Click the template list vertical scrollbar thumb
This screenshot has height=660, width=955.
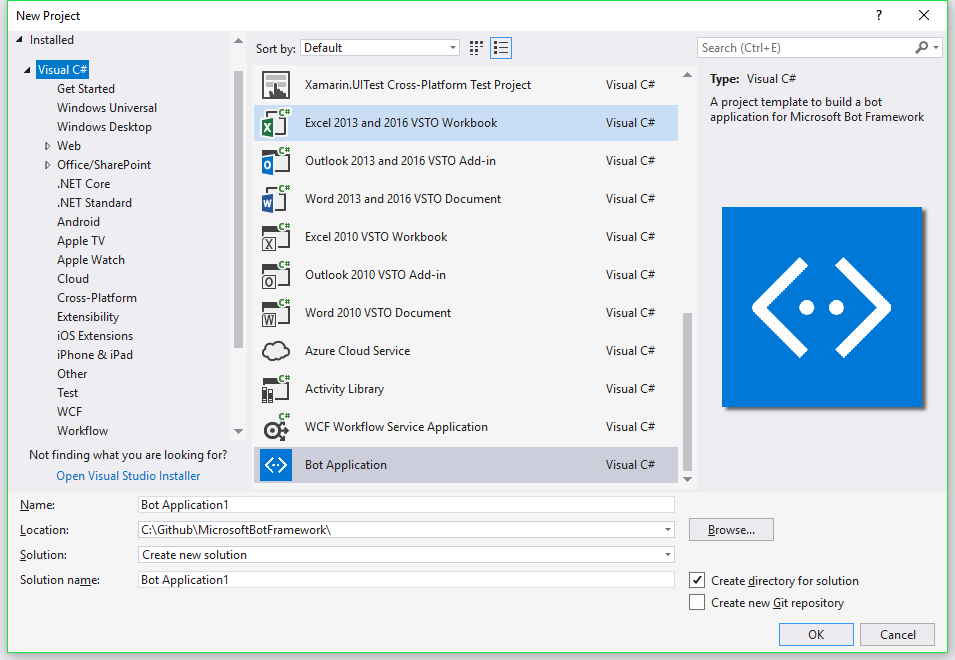[688, 392]
